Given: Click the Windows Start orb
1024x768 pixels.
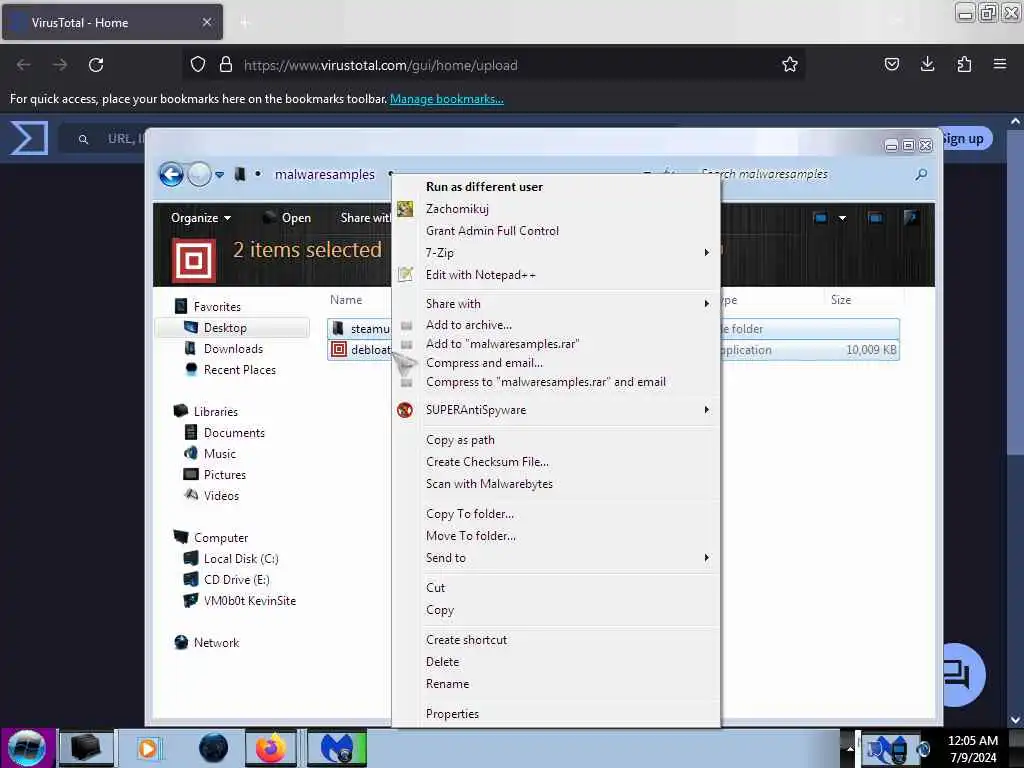Looking at the screenshot, I should coord(27,748).
